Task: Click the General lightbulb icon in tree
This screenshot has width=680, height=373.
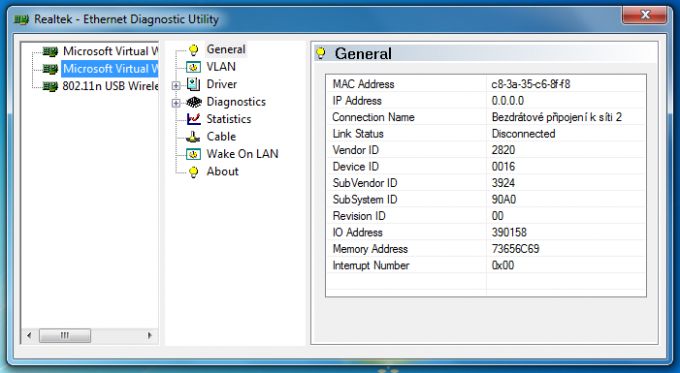Action: click(193, 50)
